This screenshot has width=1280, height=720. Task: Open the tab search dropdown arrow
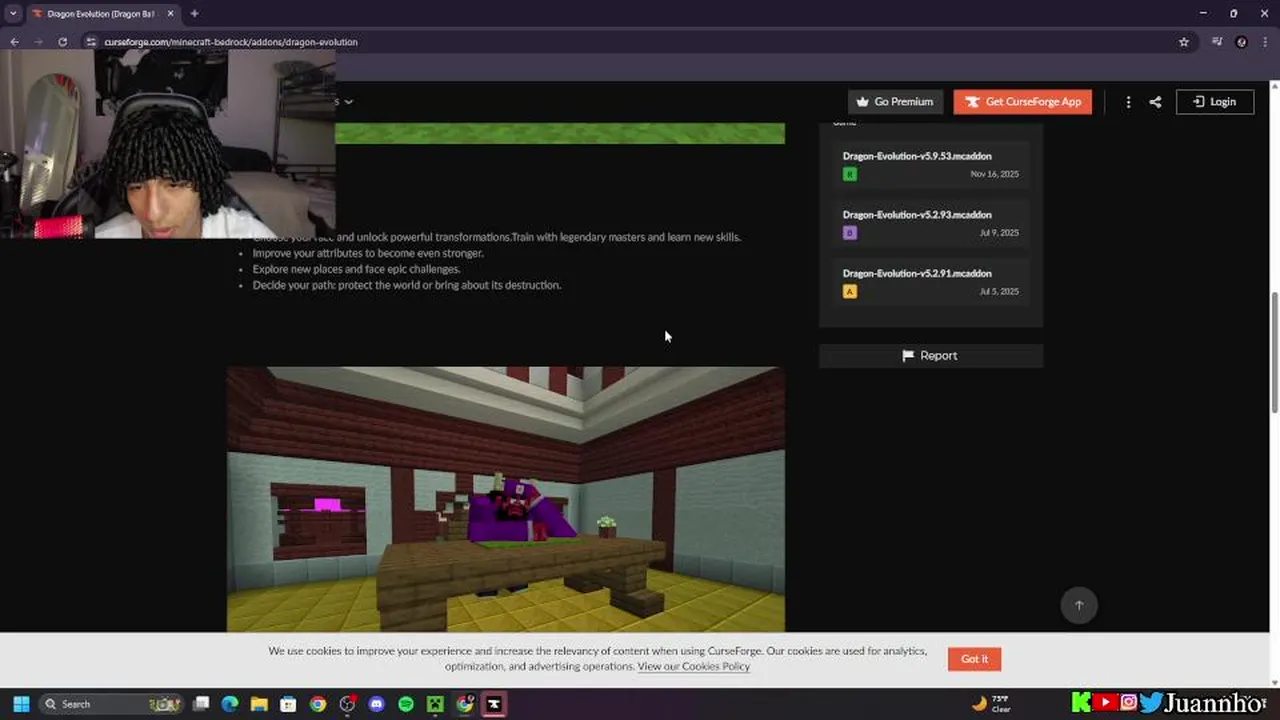[13, 14]
